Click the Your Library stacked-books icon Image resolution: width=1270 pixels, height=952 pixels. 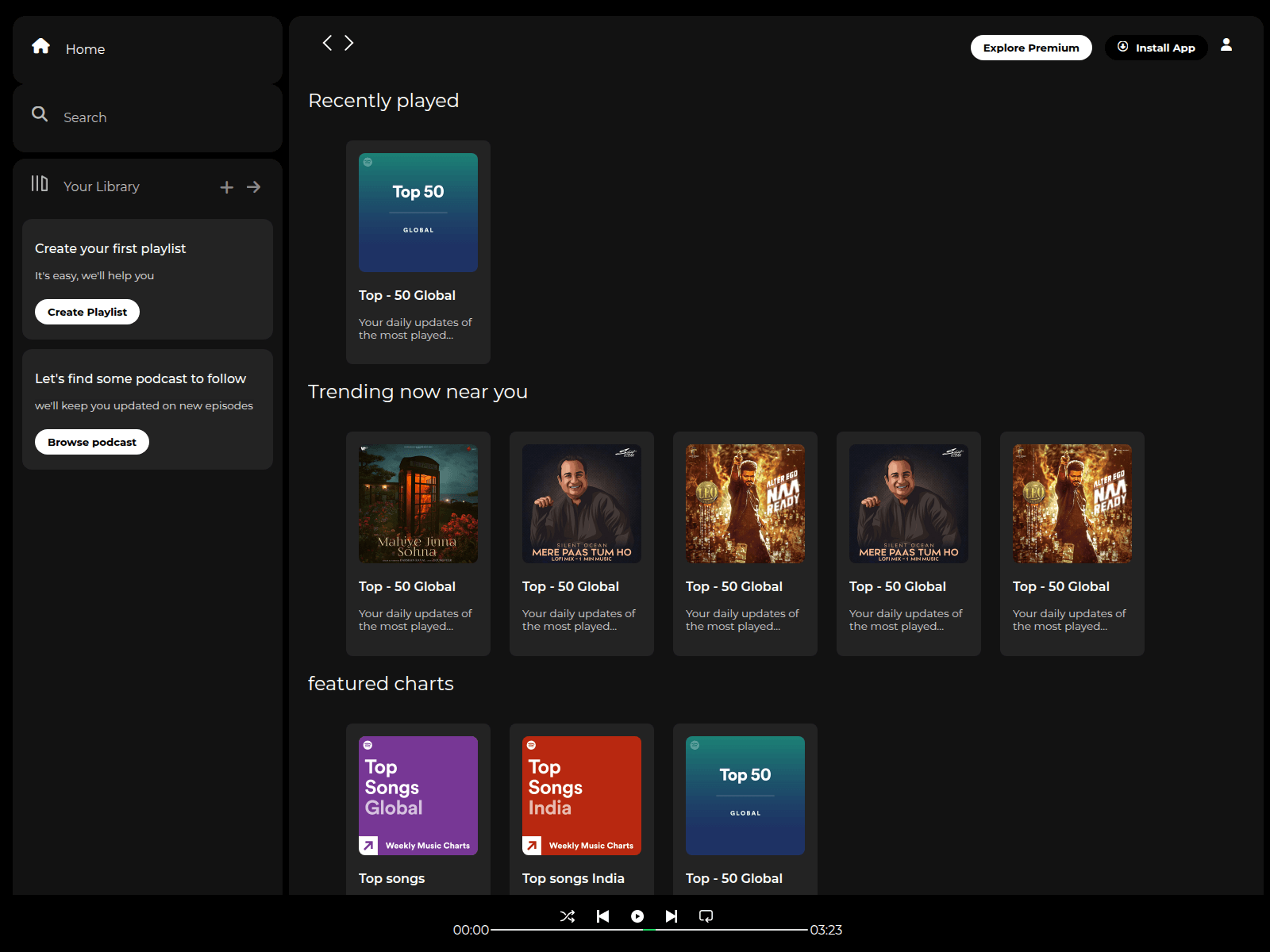point(40,184)
